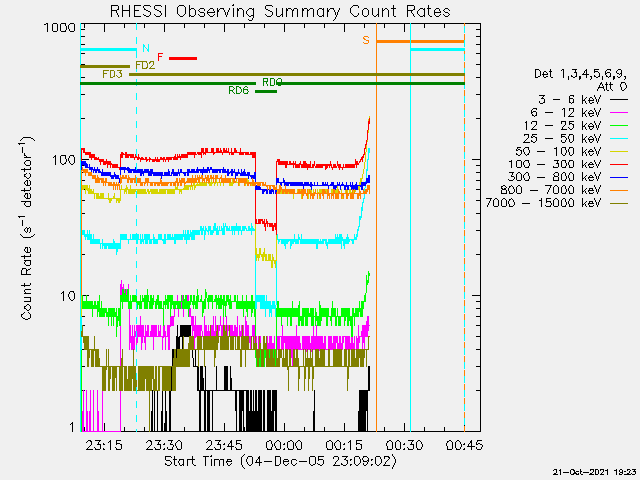Click the '00:45' time axis label
640x480 pixels.
464,445
